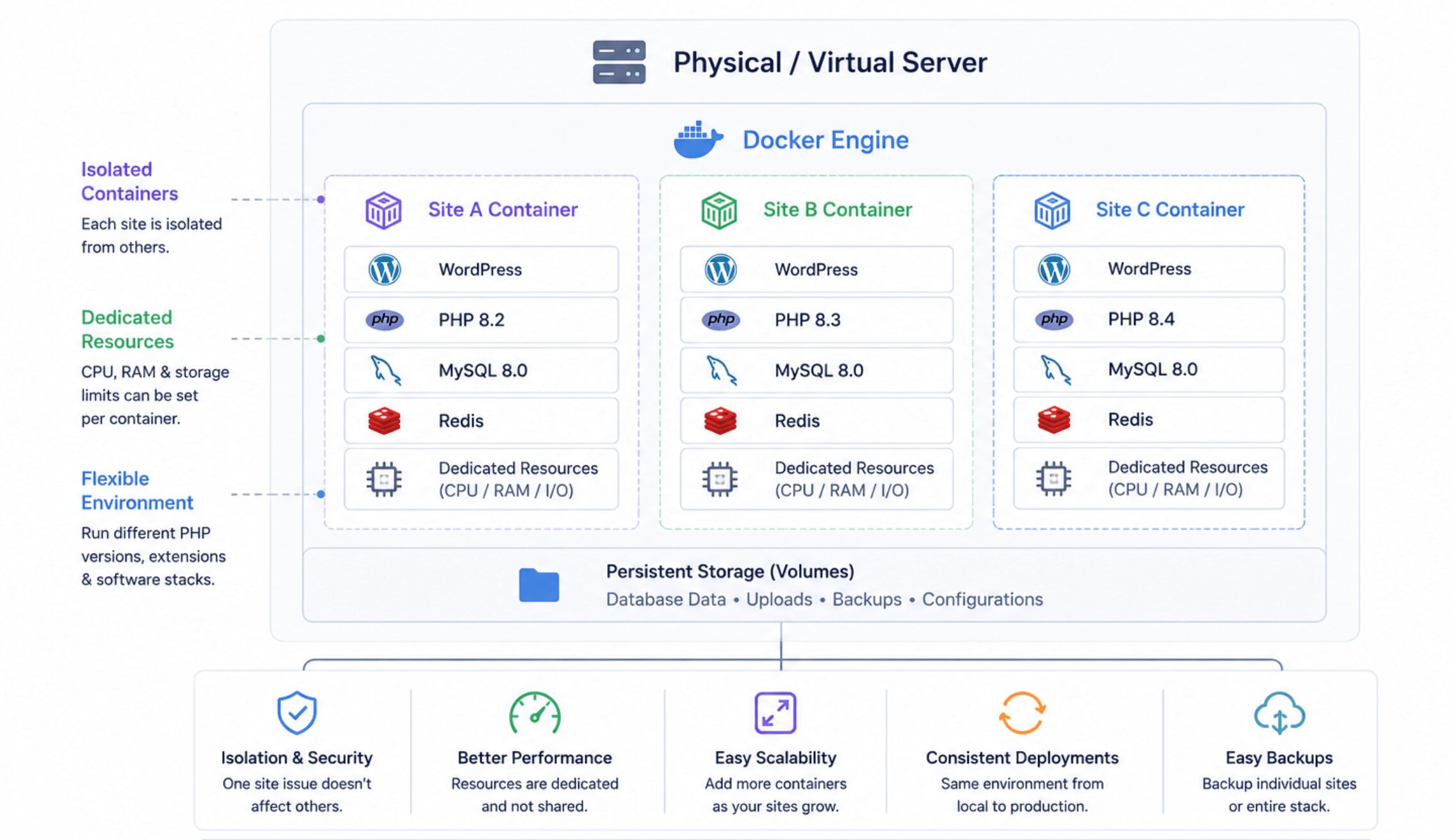Viewport: 1451px width, 840px height.
Task: Click the server rack icon
Action: click(619, 62)
